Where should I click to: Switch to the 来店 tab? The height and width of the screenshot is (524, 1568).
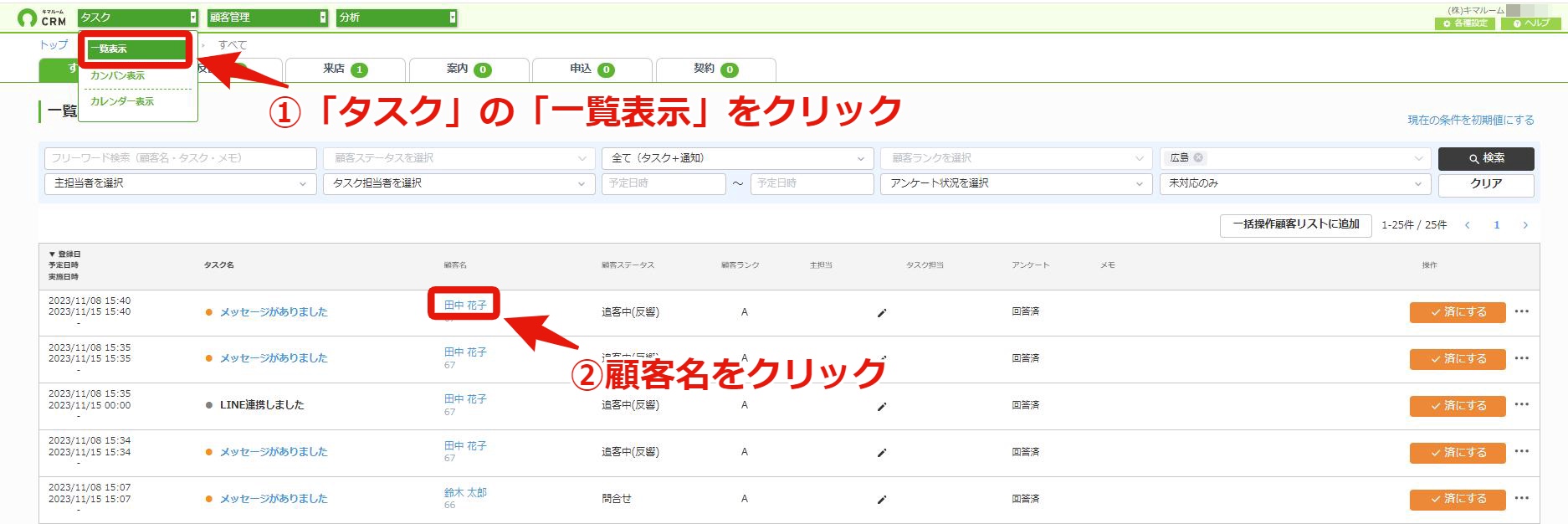pos(346,69)
